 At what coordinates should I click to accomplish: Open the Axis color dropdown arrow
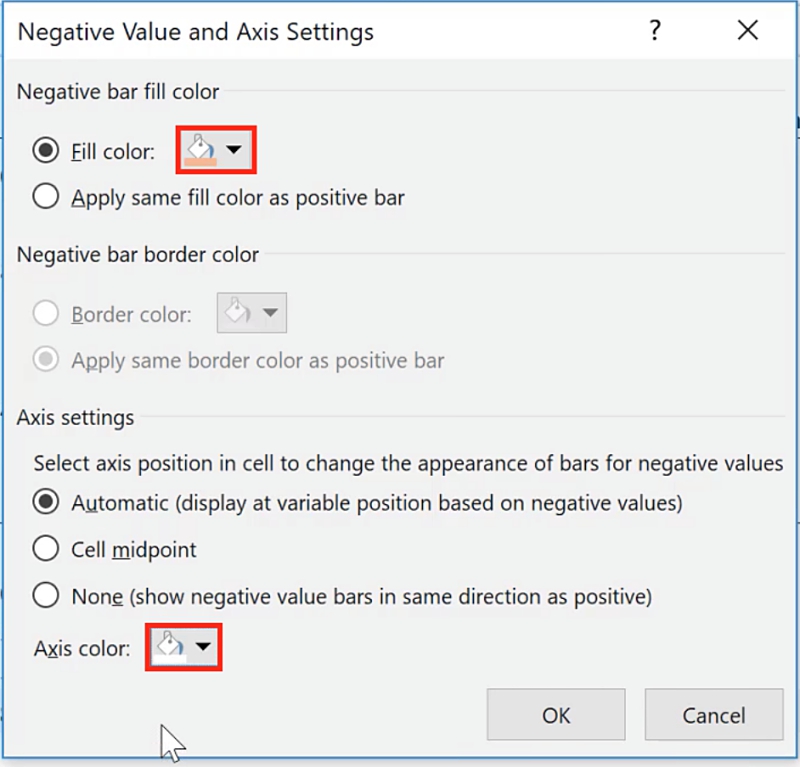pos(203,648)
